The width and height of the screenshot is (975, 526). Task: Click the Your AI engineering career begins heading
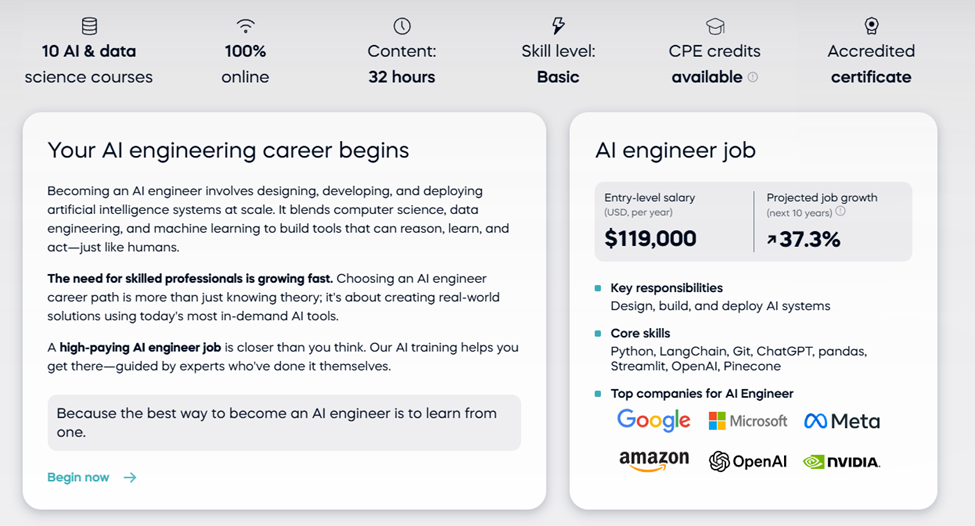(x=228, y=150)
